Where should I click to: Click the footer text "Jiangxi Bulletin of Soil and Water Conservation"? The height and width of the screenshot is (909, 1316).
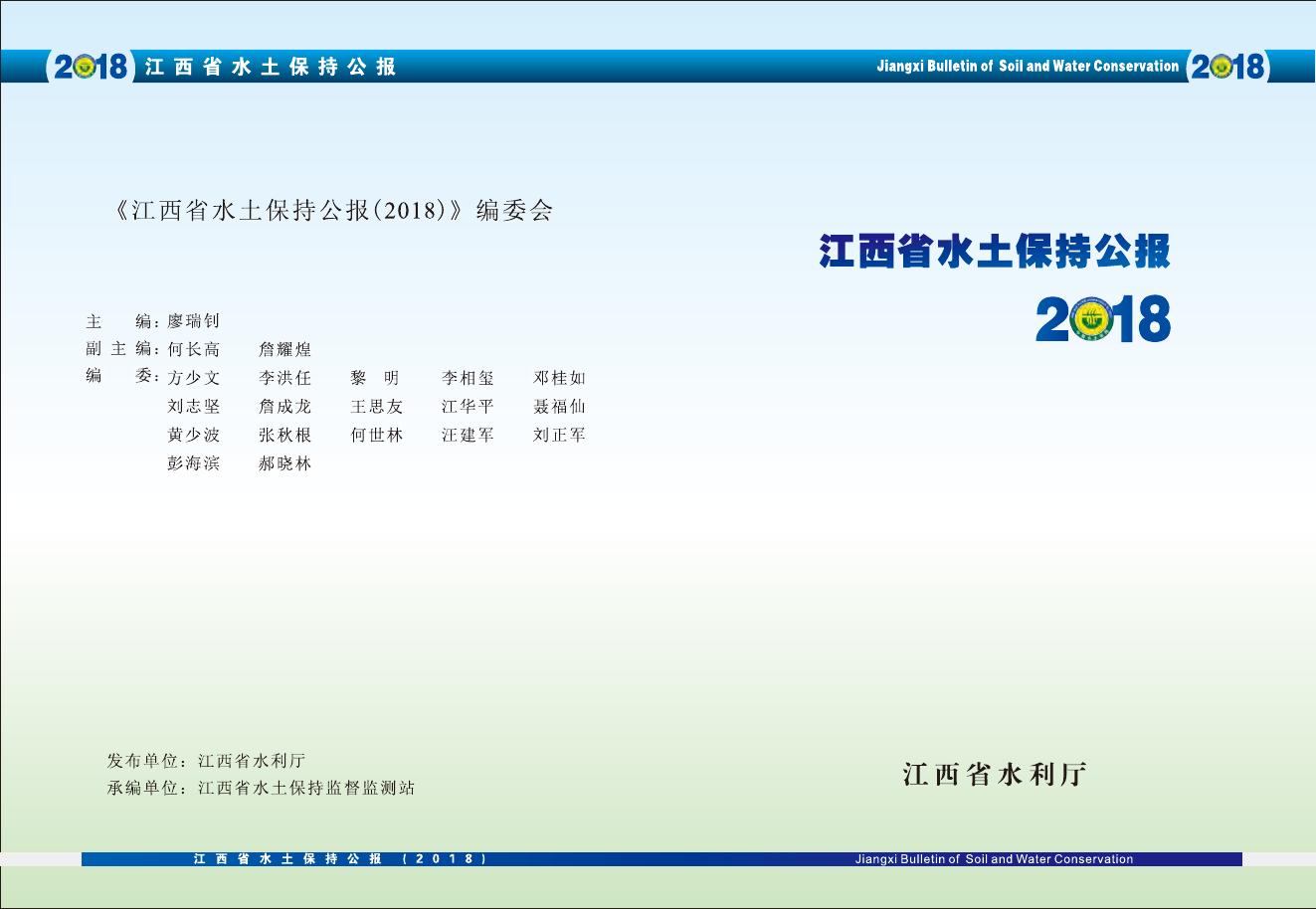pos(994,859)
